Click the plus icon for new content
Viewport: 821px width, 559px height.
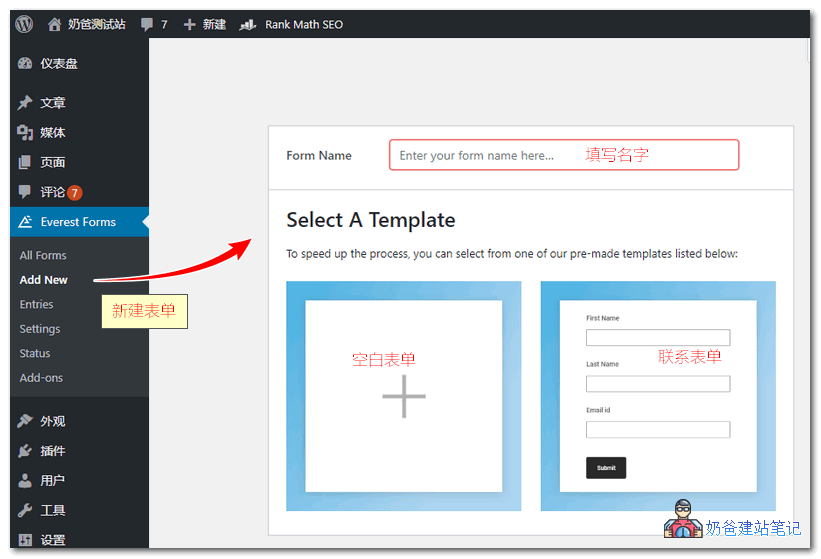190,24
